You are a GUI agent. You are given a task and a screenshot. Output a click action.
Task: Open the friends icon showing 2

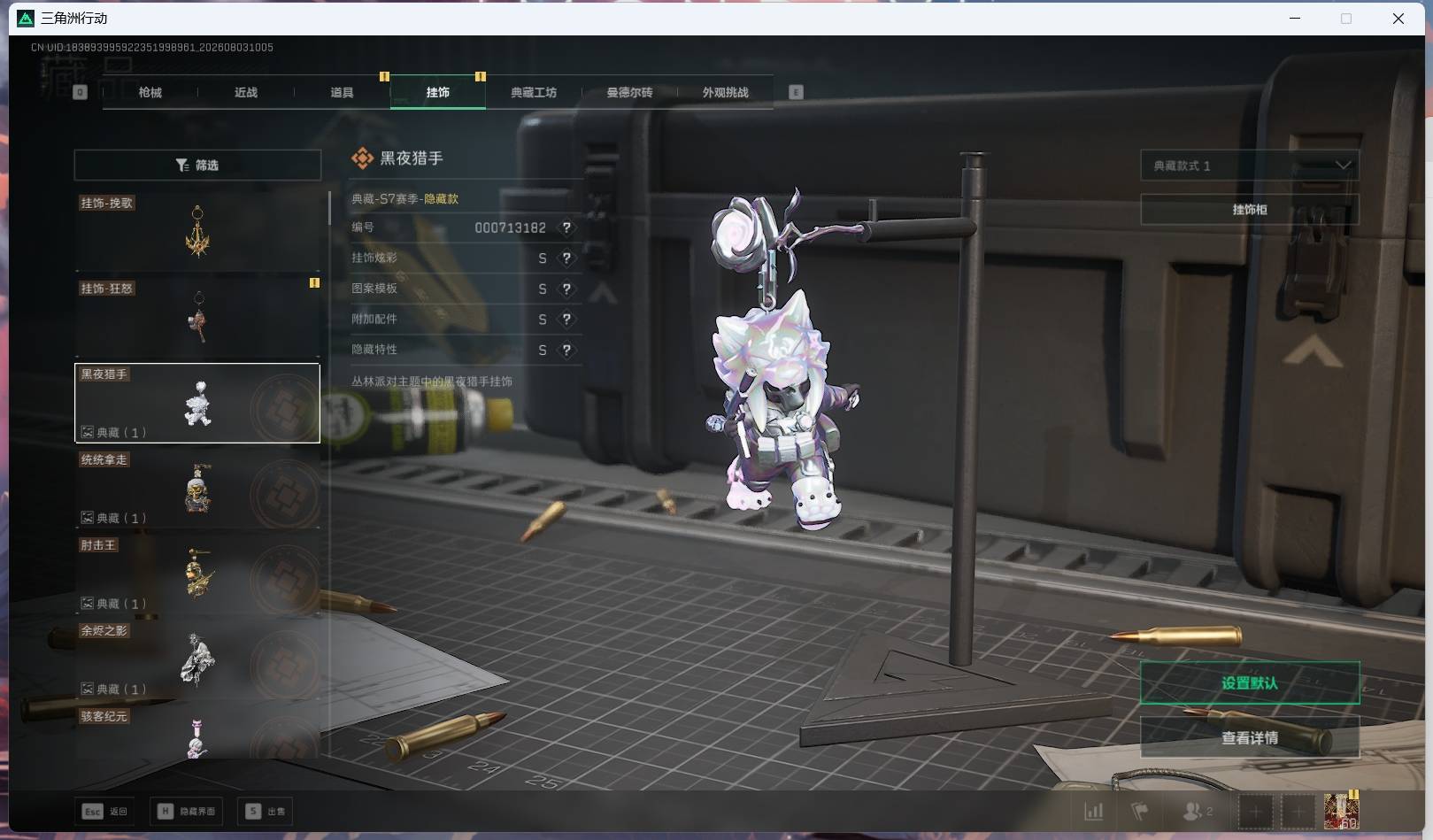(x=1198, y=811)
